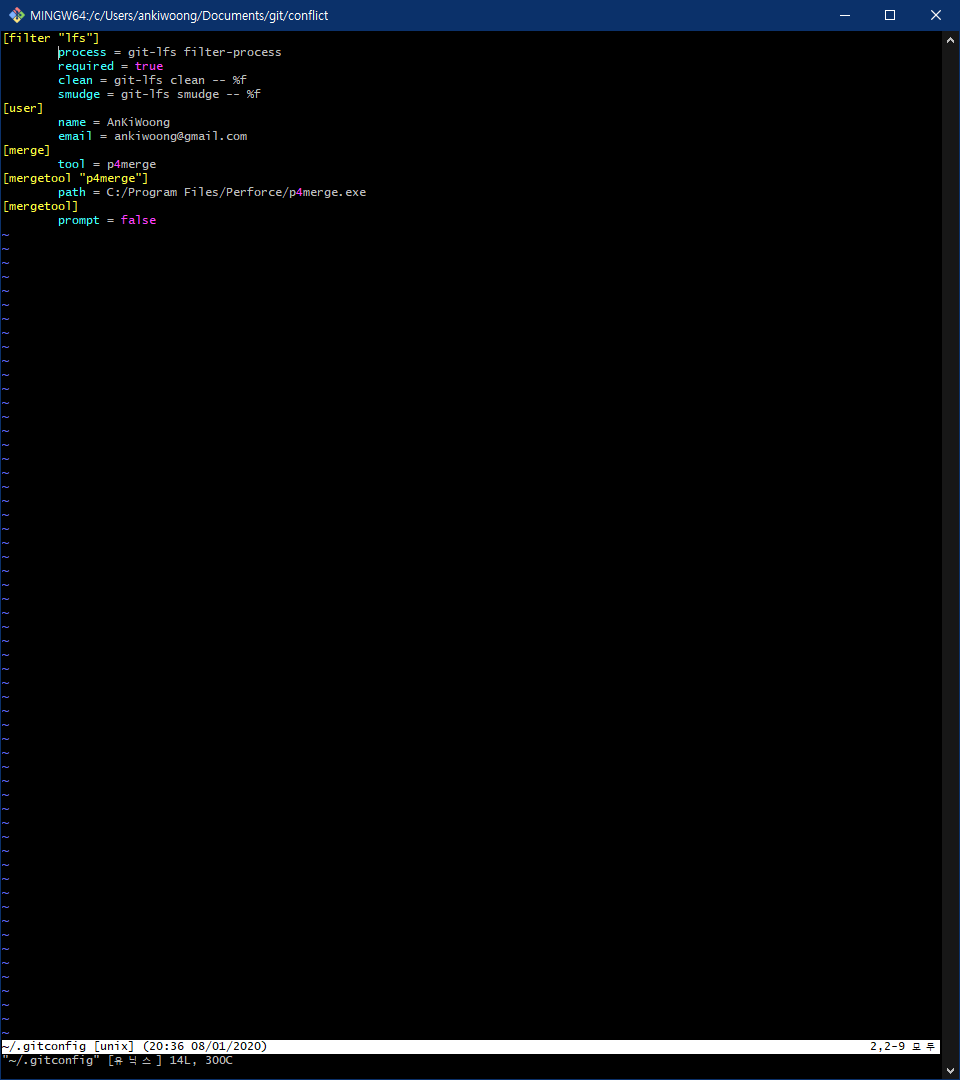The width and height of the screenshot is (960, 1080).
Task: Click the [filter "lfs"] section header
Action: click(50, 37)
